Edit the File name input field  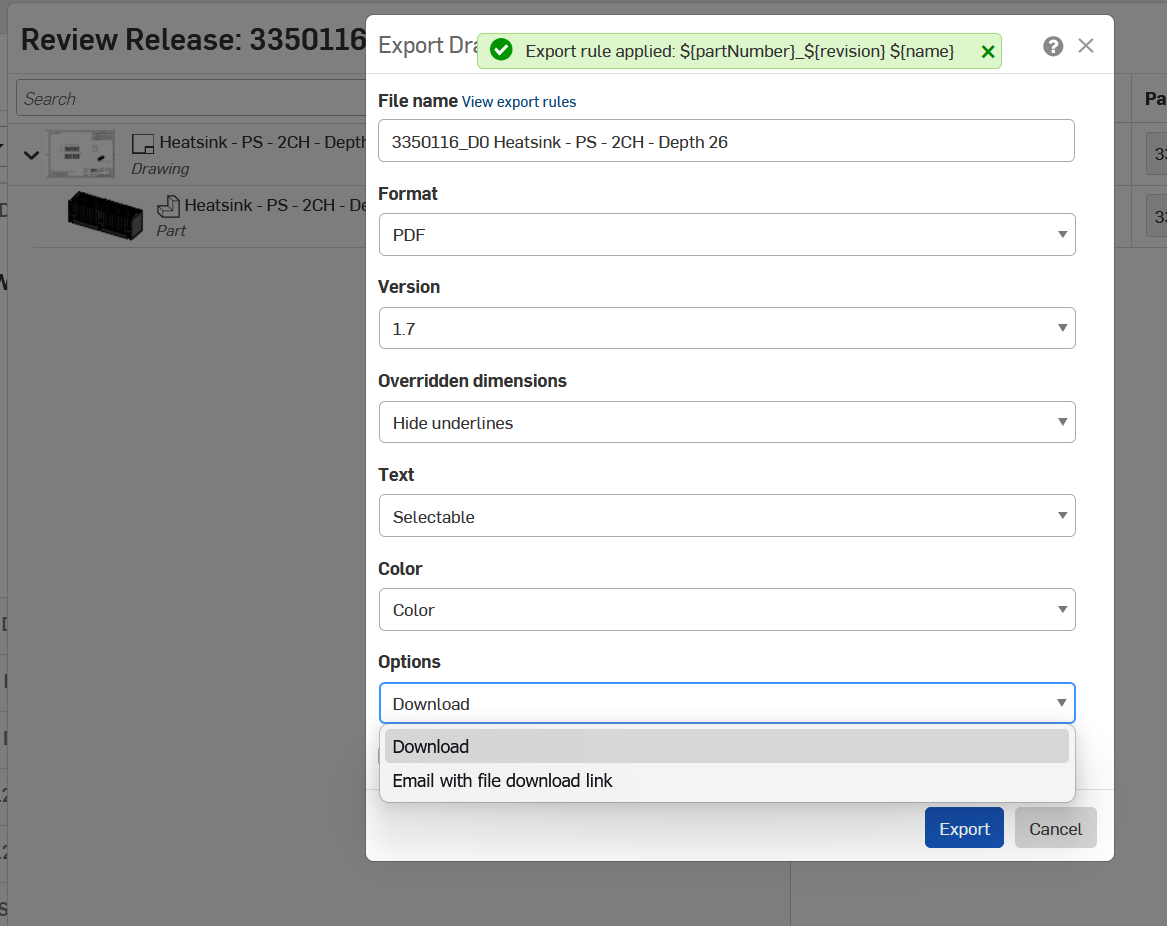pyautogui.click(x=726, y=141)
